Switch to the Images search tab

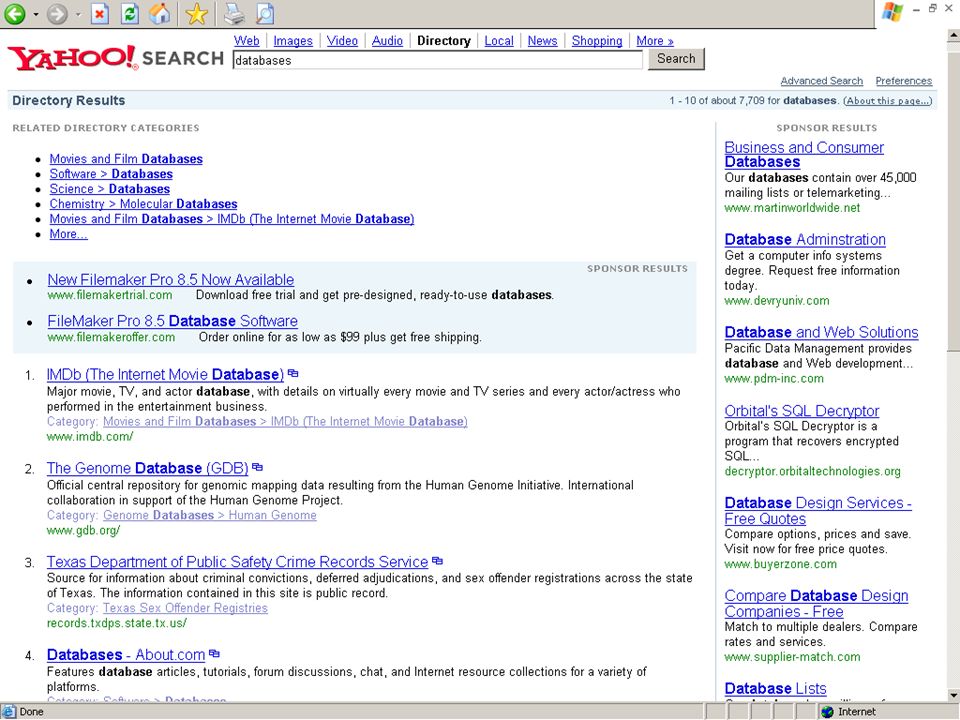[293, 41]
